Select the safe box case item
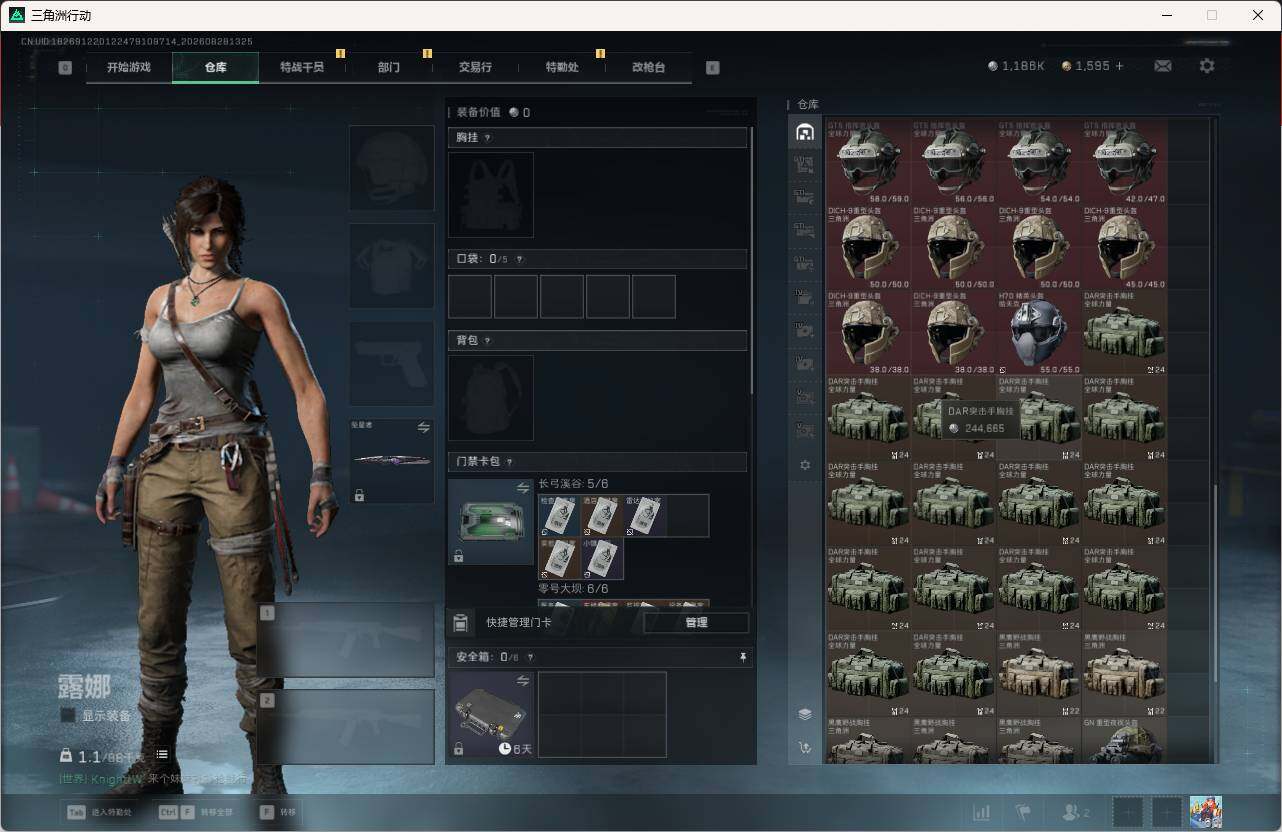Image resolution: width=1282 pixels, height=832 pixels. tap(491, 714)
